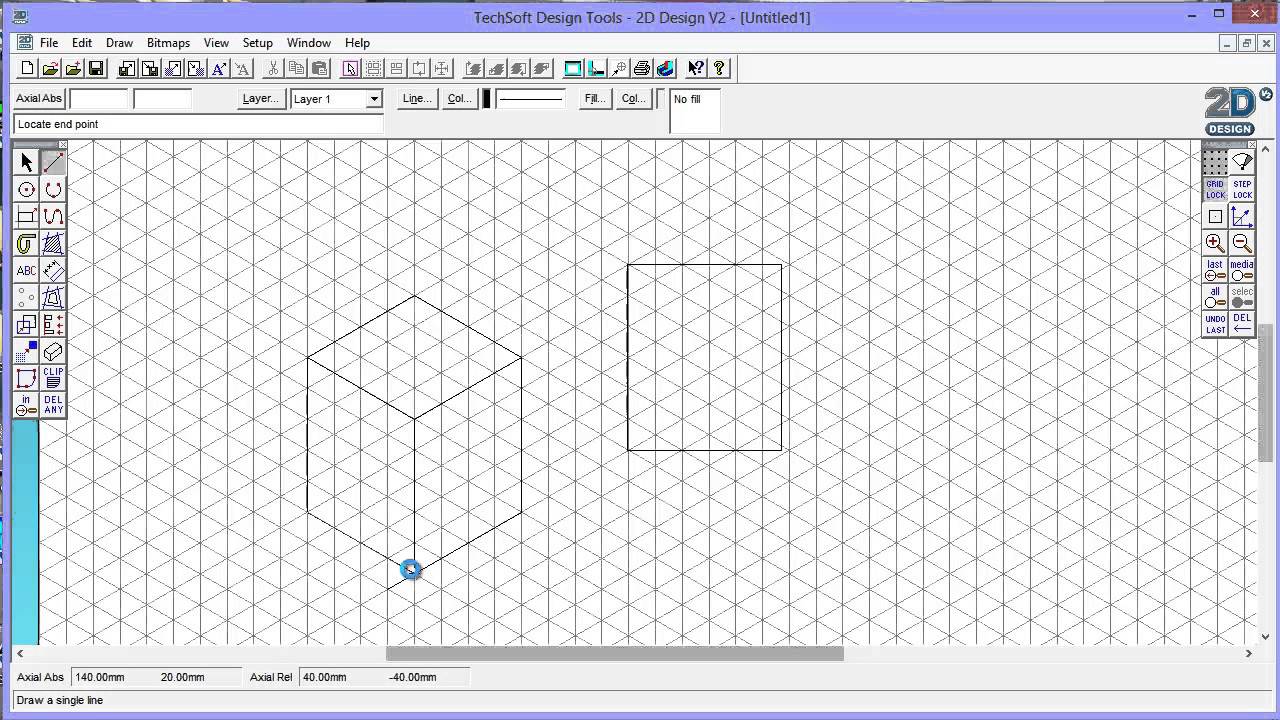Image resolution: width=1280 pixels, height=720 pixels.
Task: Click the UNDO LAST button
Action: point(1215,324)
